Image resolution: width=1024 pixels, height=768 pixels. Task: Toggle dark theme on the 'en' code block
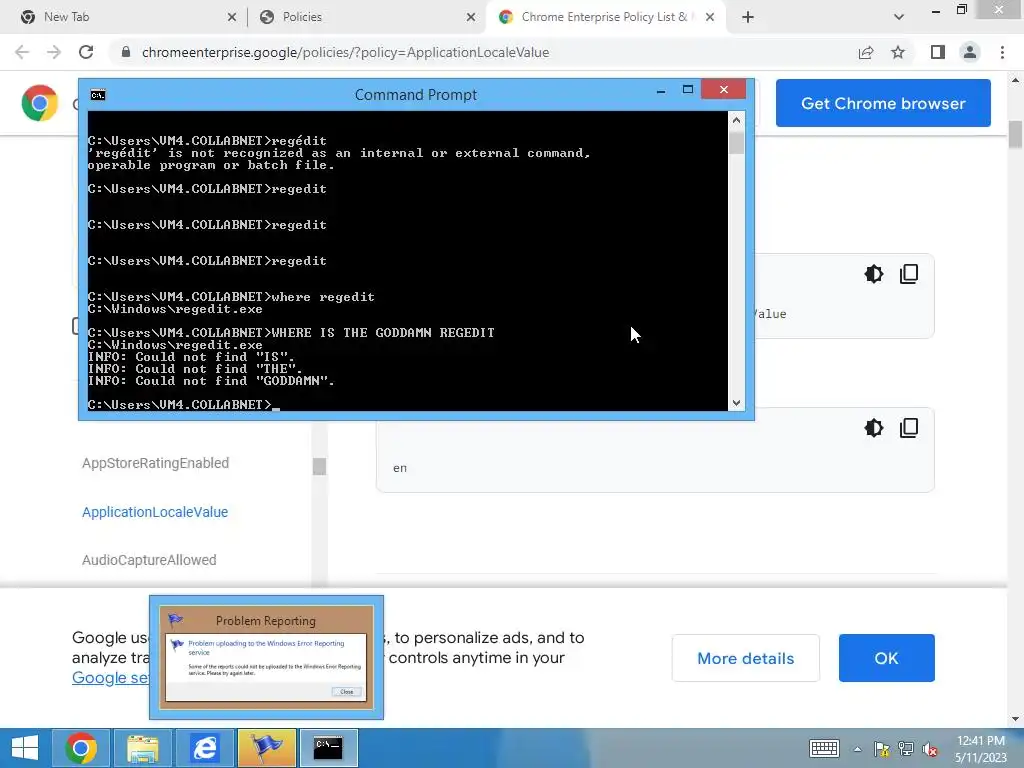(874, 428)
